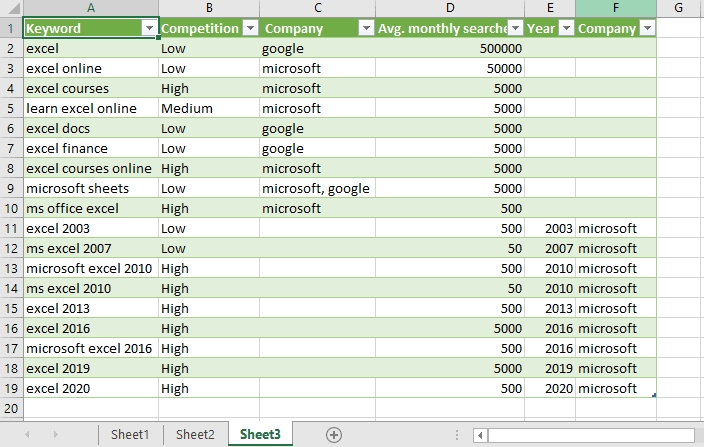
Task: Open the Competition column filter dropdown
Action: 251,28
